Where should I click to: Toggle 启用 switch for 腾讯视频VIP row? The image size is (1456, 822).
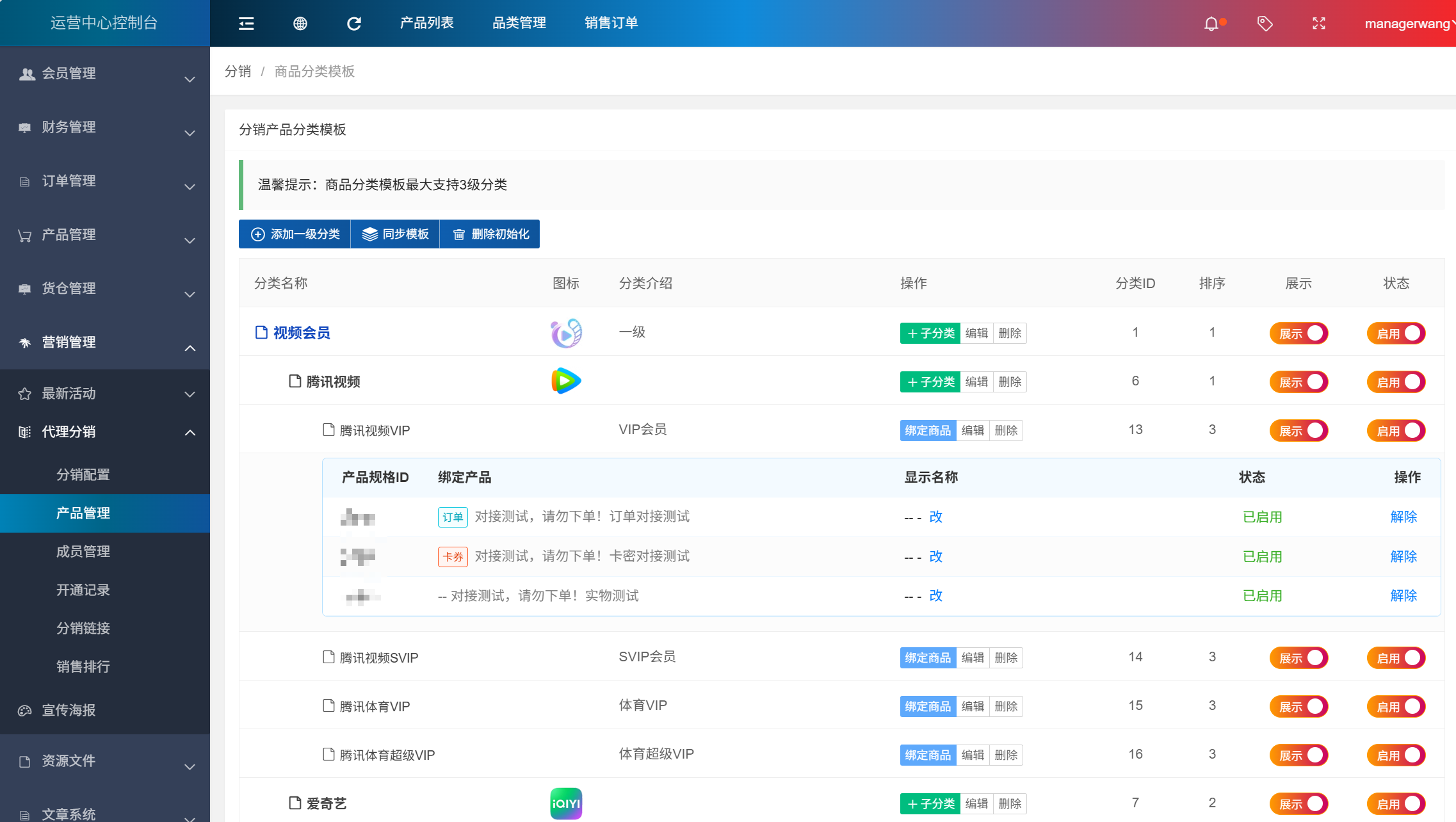[1396, 431]
